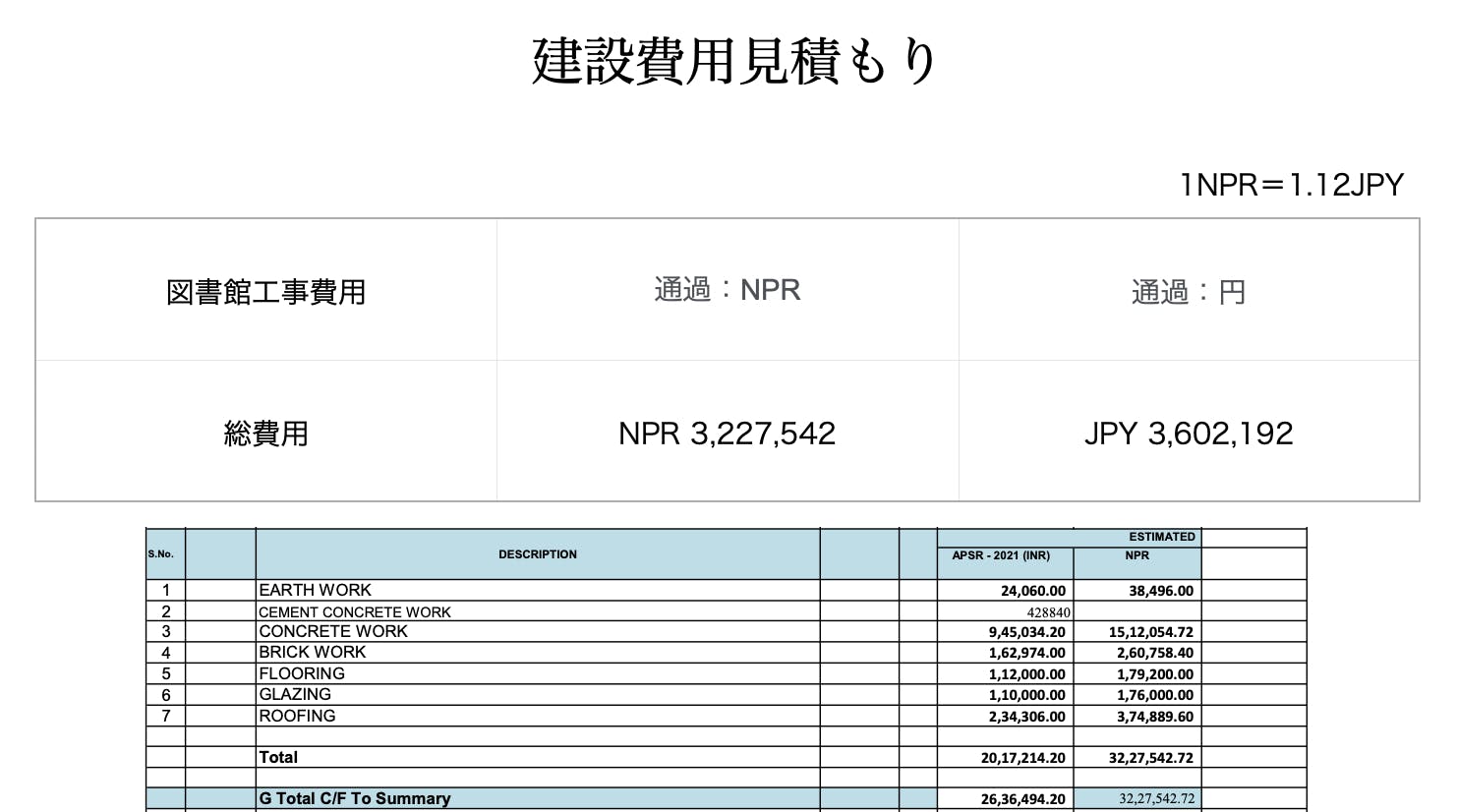Image resolution: width=1457 pixels, height=812 pixels.
Task: Click the G Total C/F To Summary cell
Action: (x=355, y=798)
